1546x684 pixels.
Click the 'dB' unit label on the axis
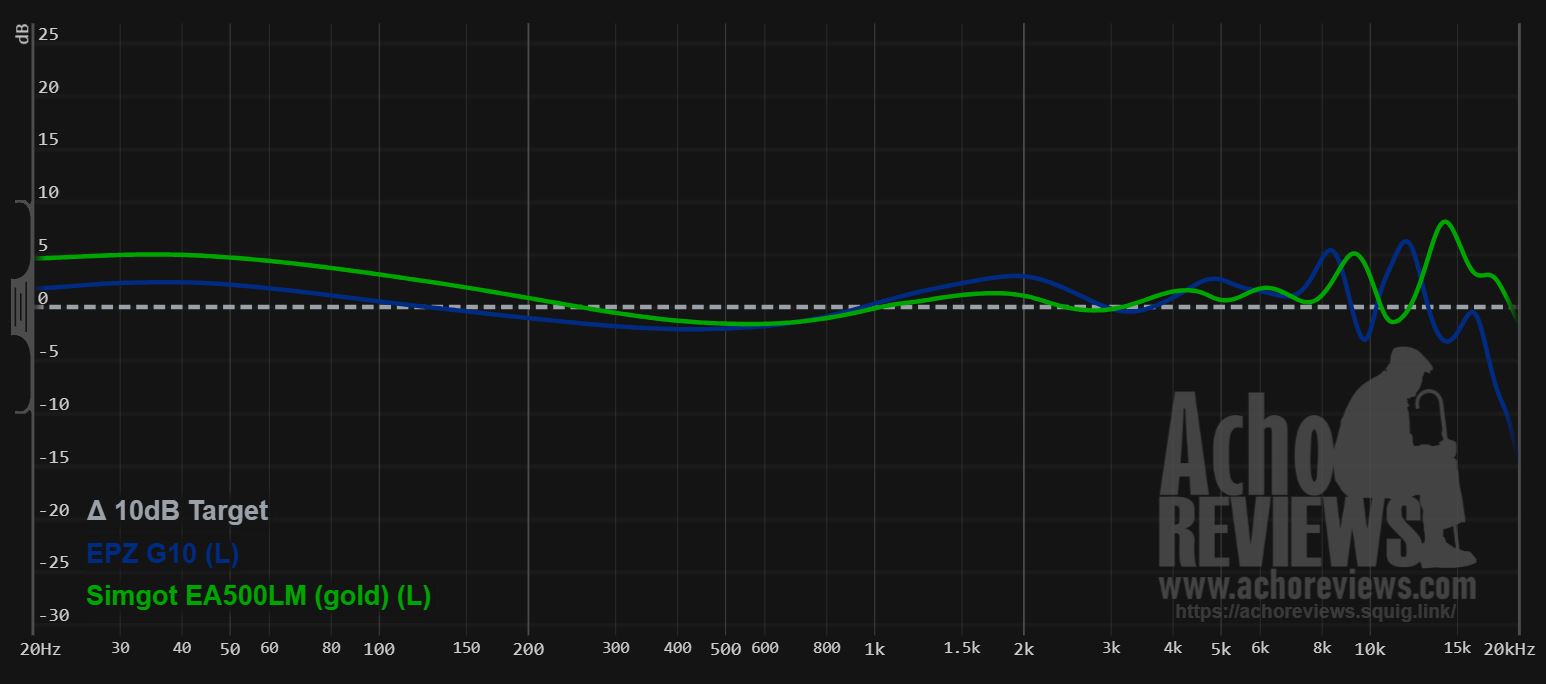click(22, 35)
